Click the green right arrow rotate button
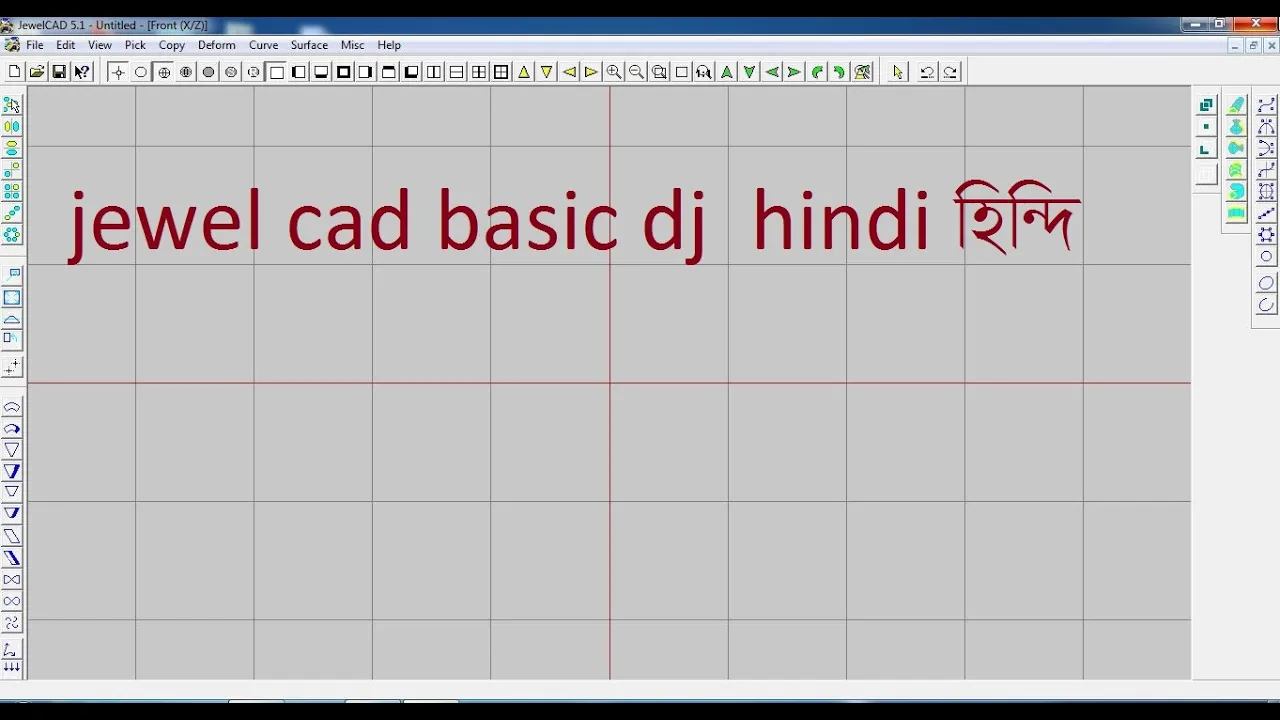The width and height of the screenshot is (1280, 720). [x=794, y=72]
